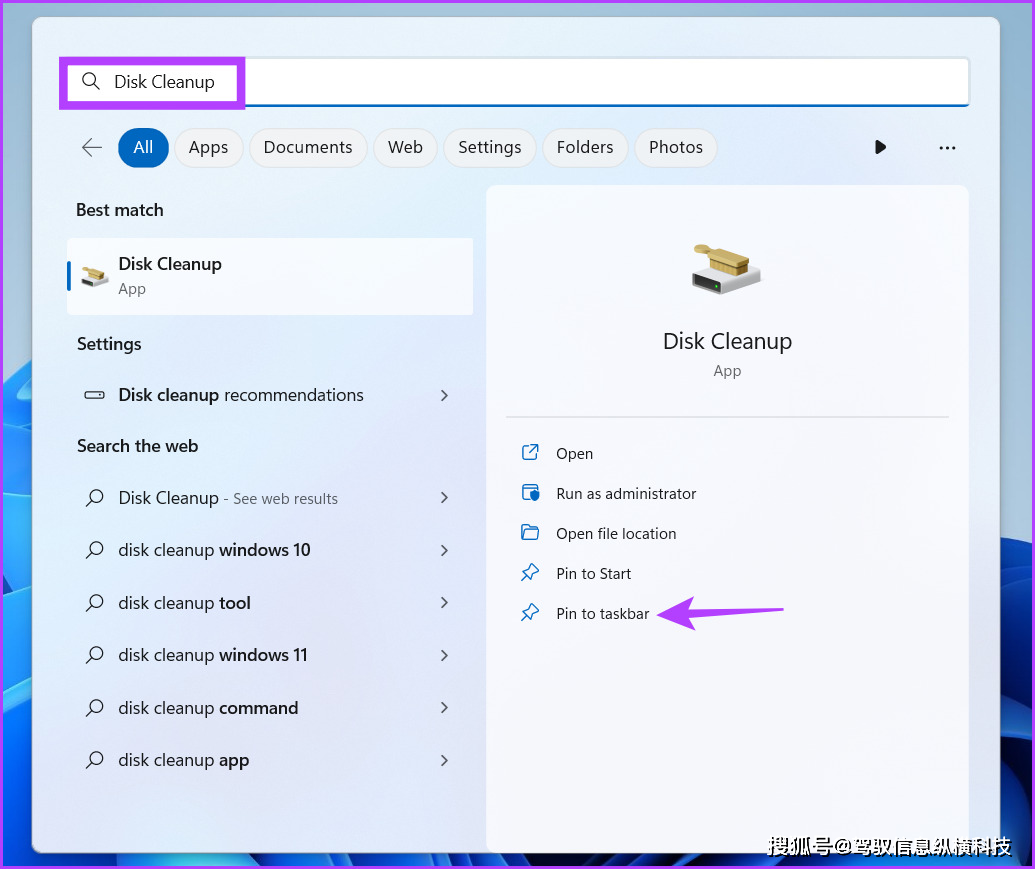This screenshot has width=1035, height=869.
Task: Click the Disk Cleanup search input field
Action: click(x=515, y=82)
